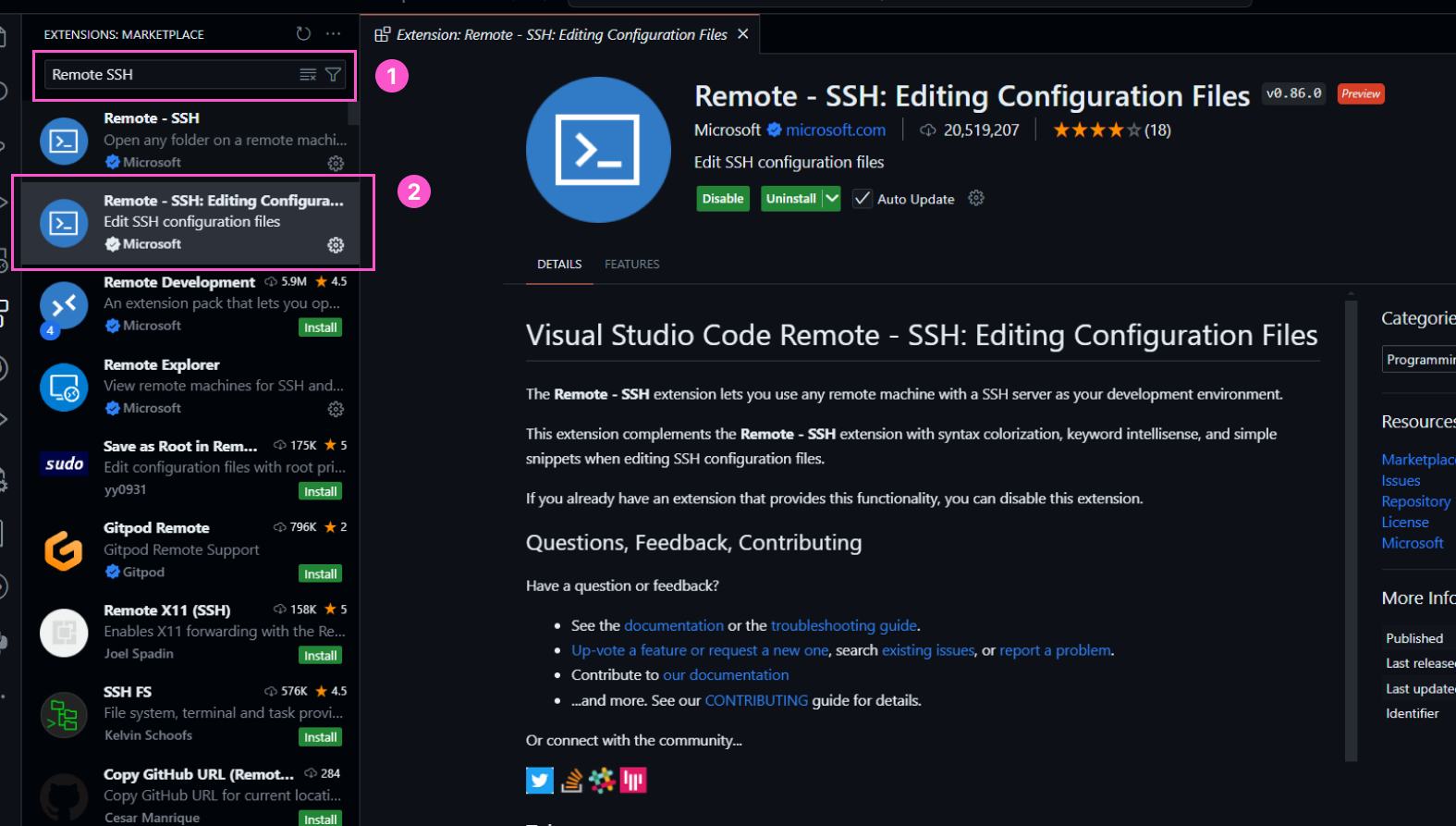1456x826 pixels.
Task: Click the 20,519,207 install count
Action: click(x=970, y=130)
